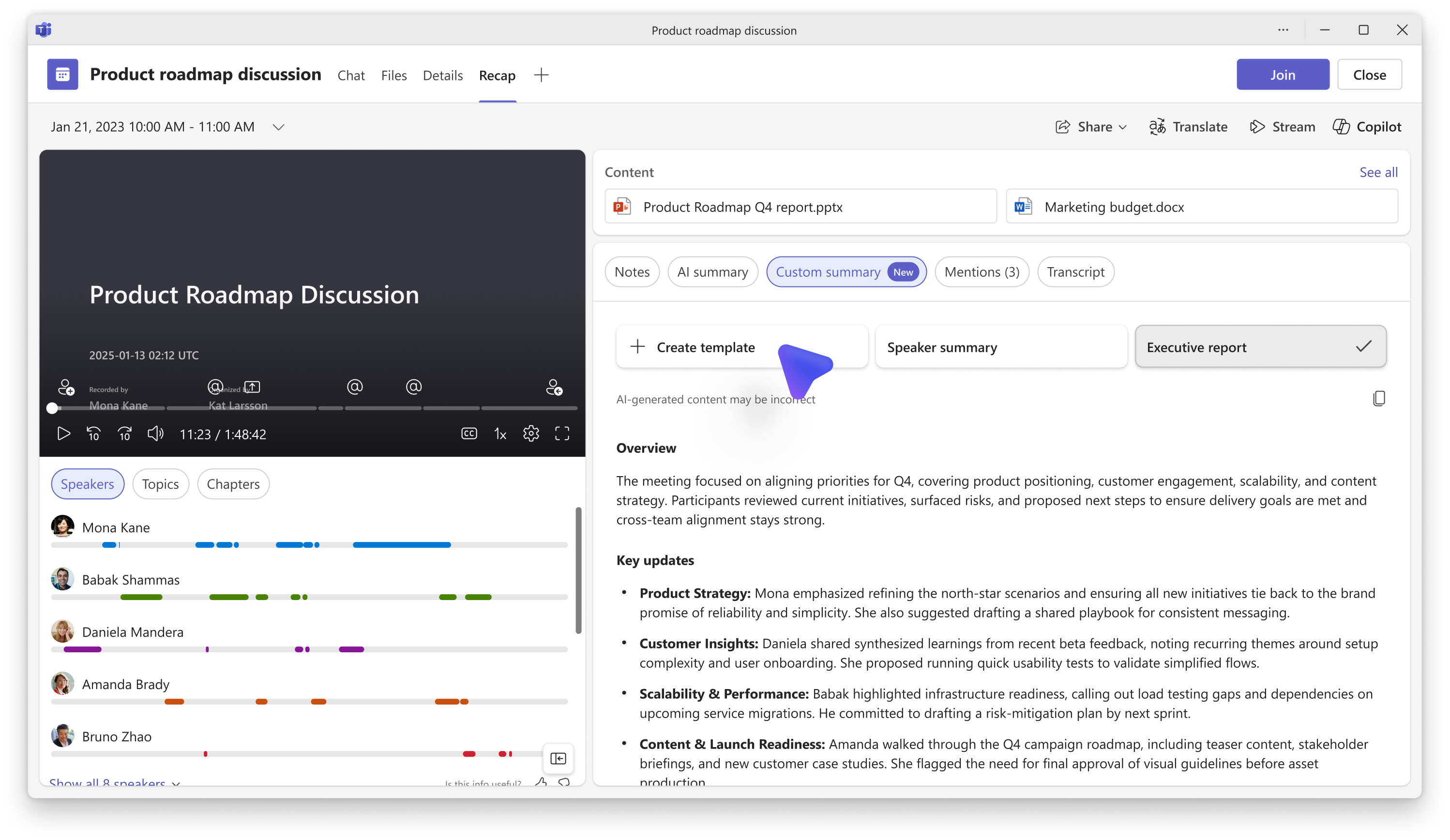Expand the meeting date dropdown chevron
This screenshot has width=1450, height=840.
click(x=278, y=127)
